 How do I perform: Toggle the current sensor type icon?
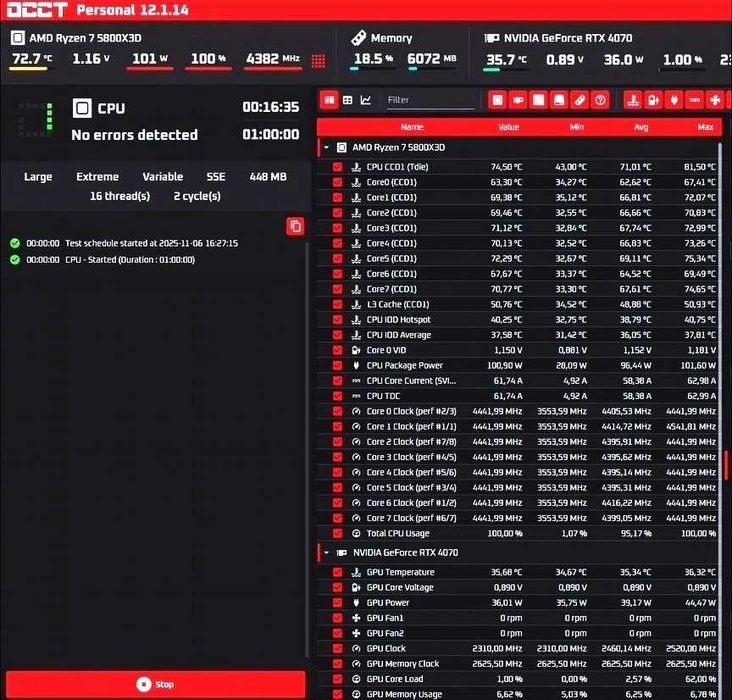[x=695, y=100]
